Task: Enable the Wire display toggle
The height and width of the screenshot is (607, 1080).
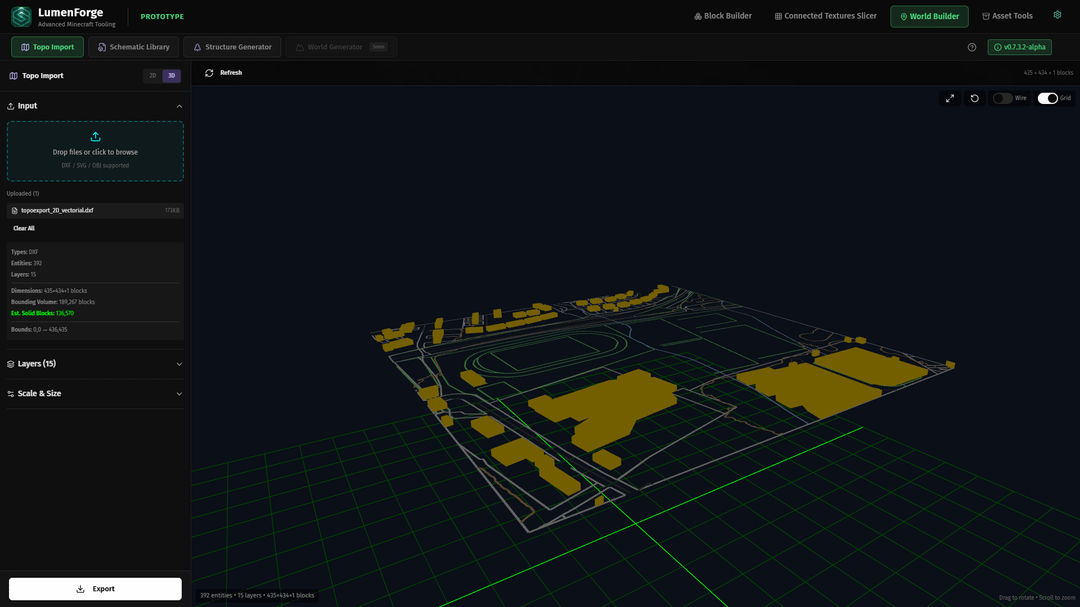Action: (x=1001, y=98)
